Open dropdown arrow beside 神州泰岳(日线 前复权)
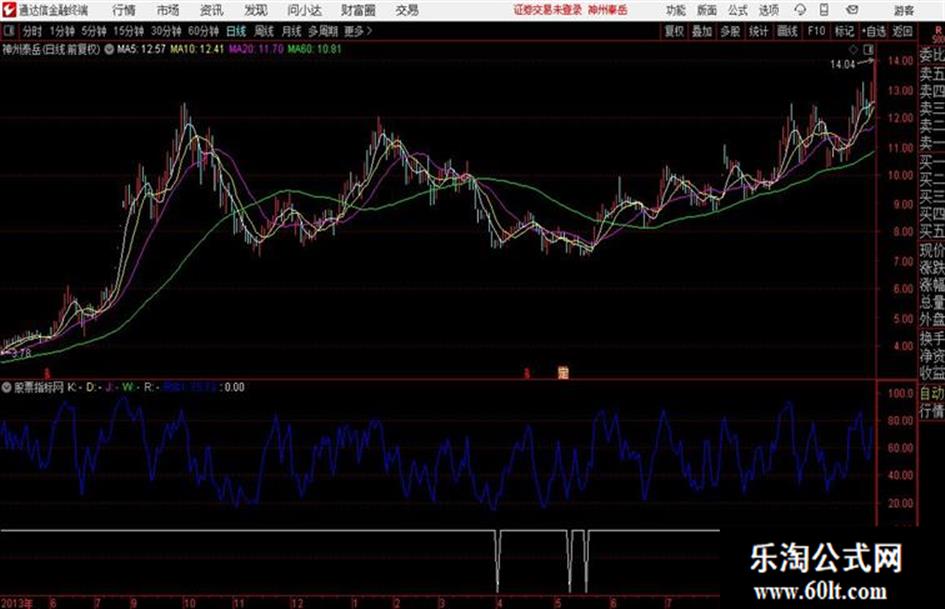Image resolution: width=945 pixels, height=609 pixels. 109,49
